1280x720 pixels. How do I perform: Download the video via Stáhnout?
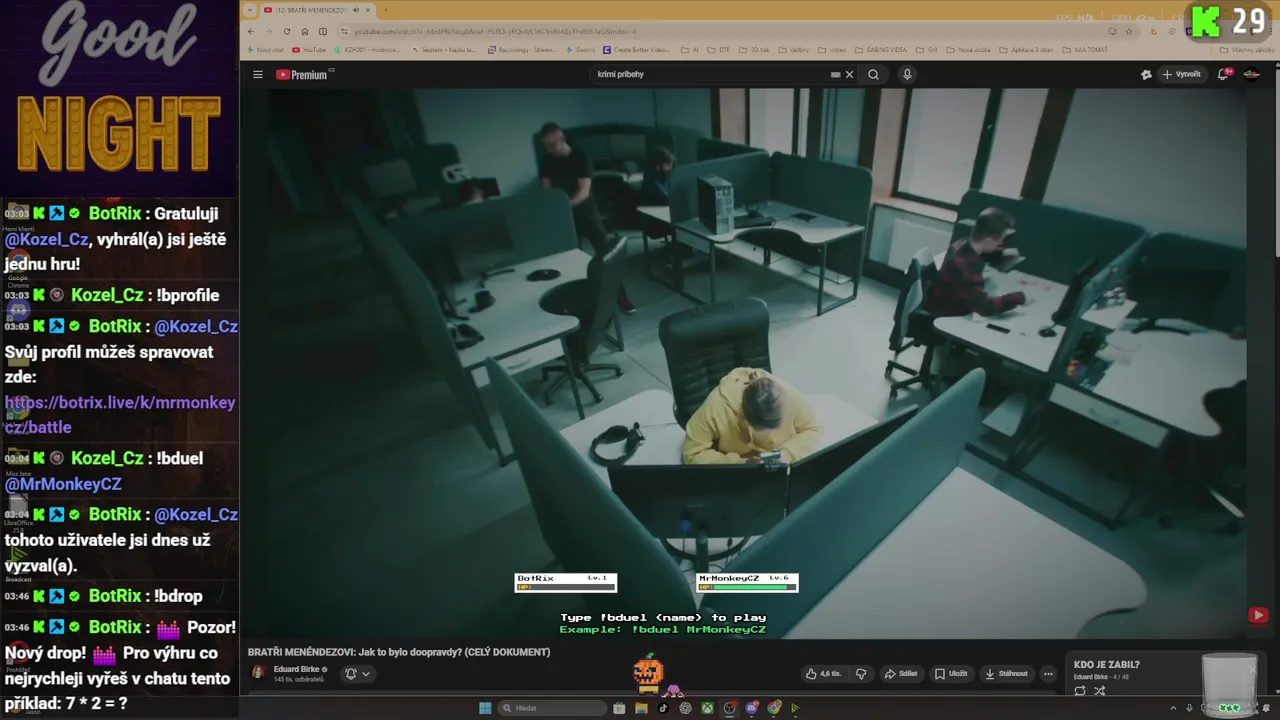tap(1006, 674)
